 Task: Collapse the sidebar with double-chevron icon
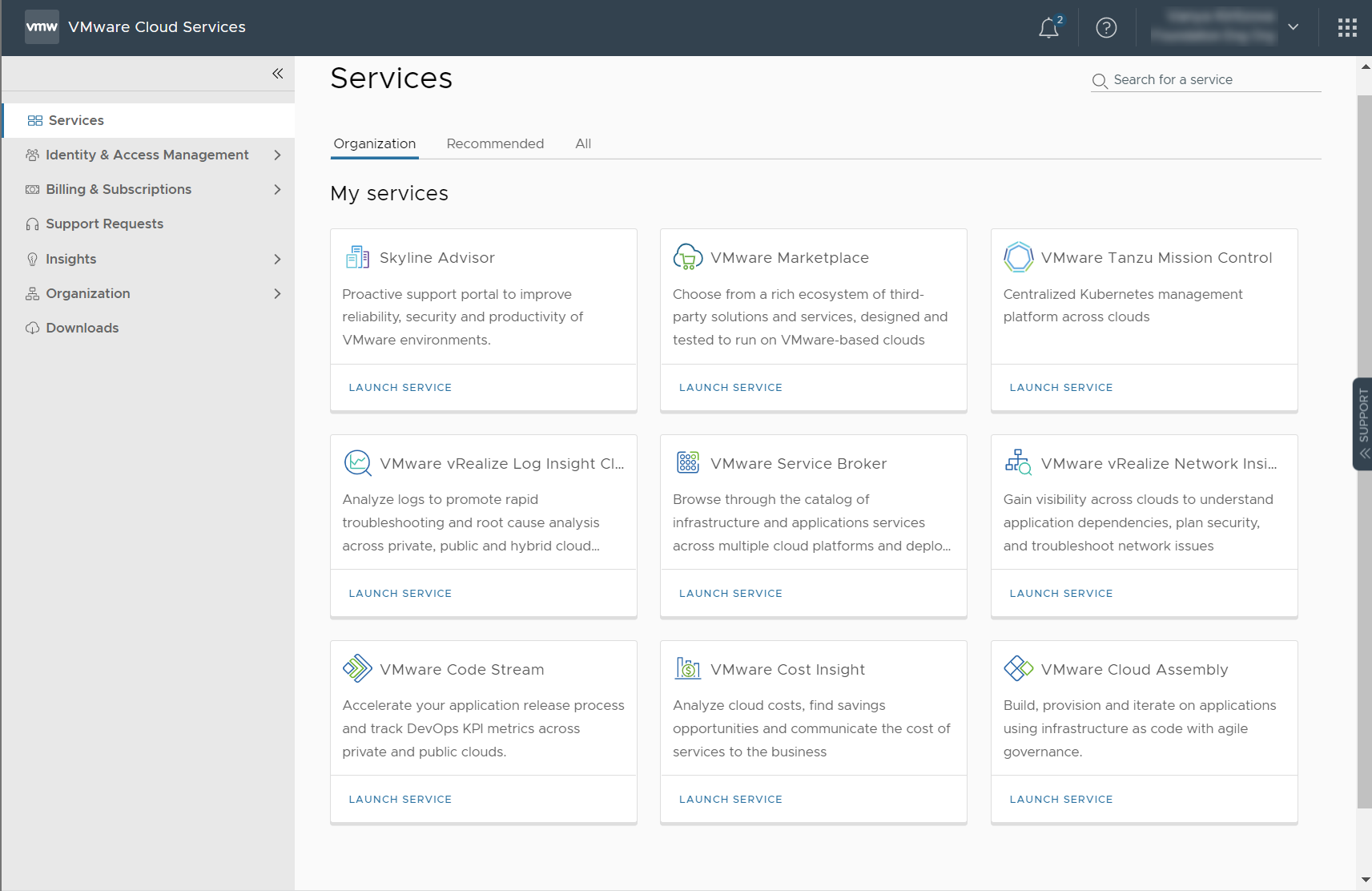(277, 74)
